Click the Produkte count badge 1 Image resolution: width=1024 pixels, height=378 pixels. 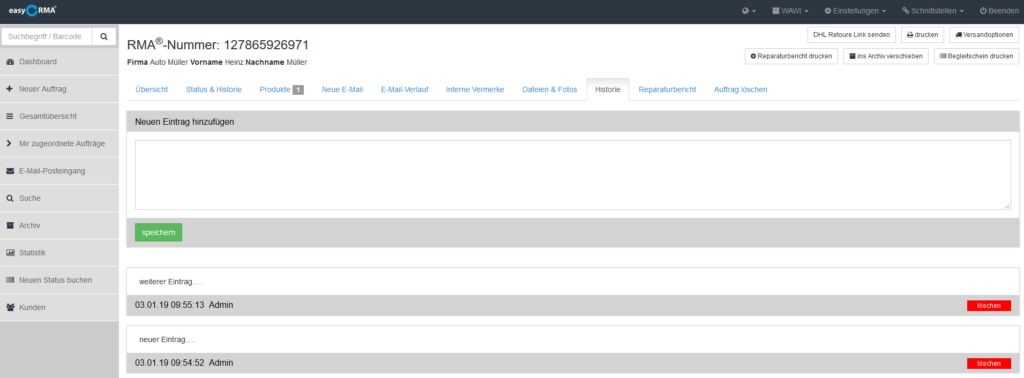click(298, 89)
